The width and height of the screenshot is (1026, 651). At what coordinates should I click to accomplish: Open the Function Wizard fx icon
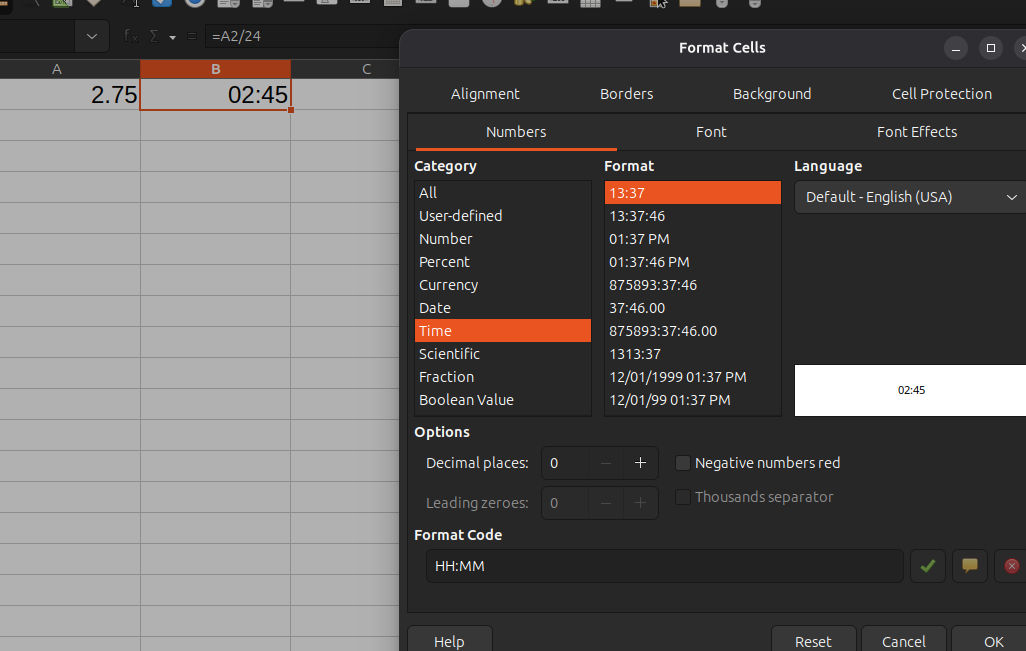tap(131, 36)
